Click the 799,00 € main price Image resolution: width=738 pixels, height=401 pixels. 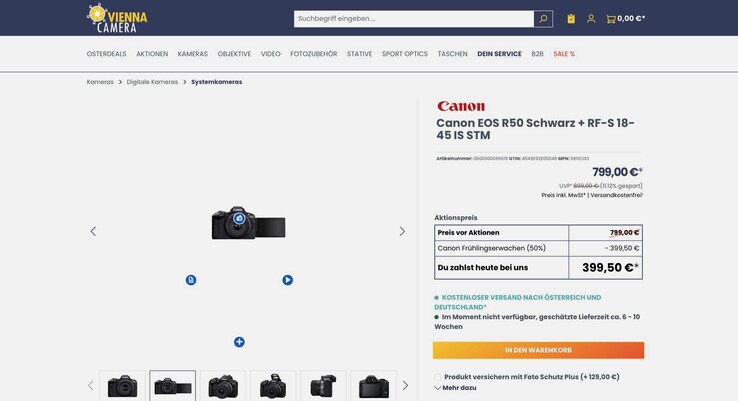[x=617, y=172]
